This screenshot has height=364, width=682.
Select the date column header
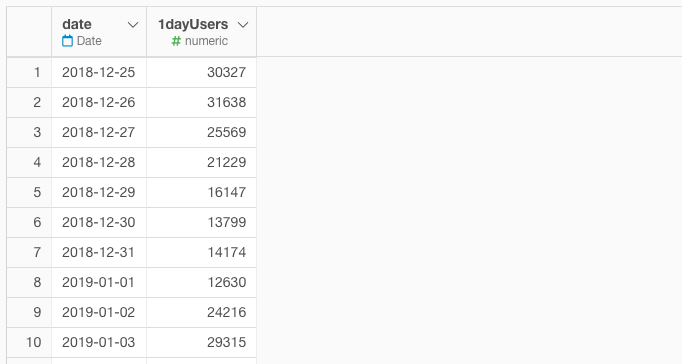coord(99,32)
